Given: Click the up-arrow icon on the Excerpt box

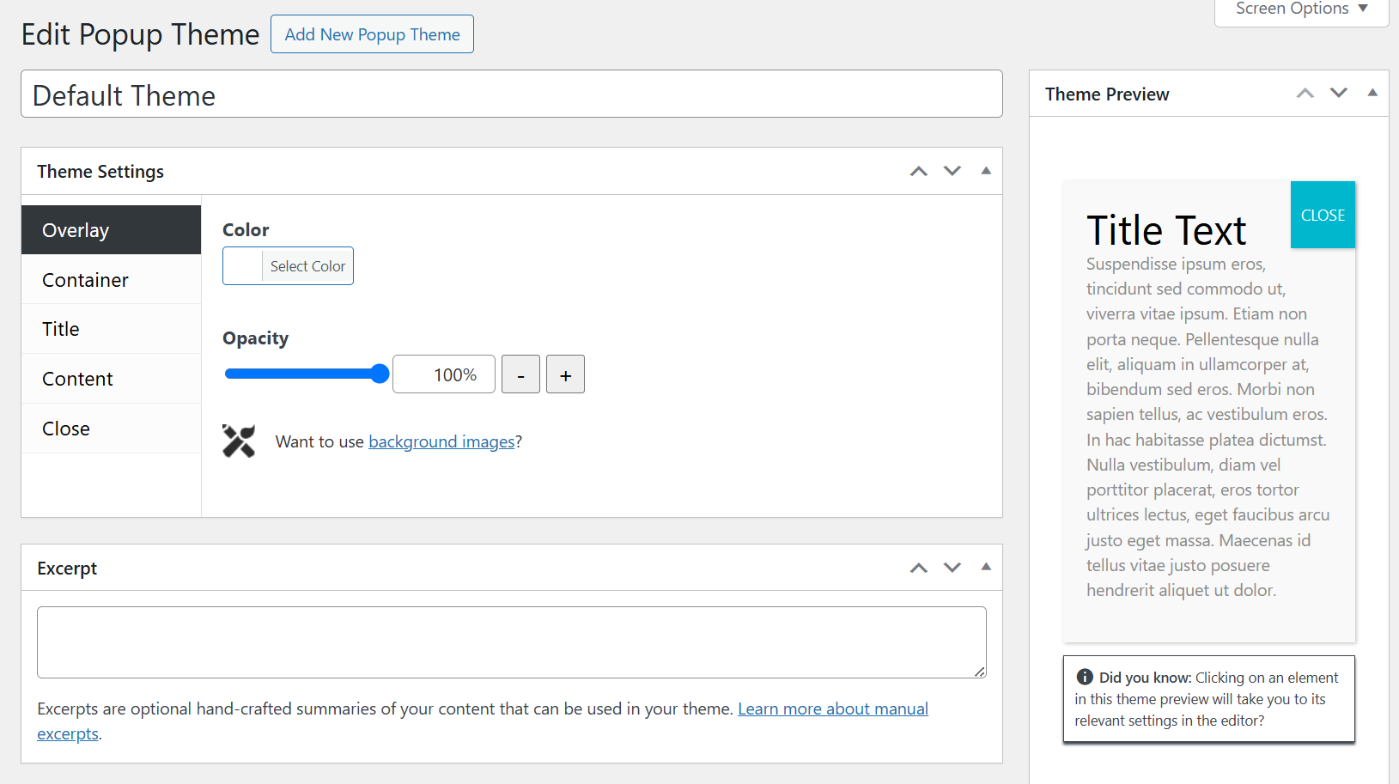Looking at the screenshot, I should [918, 567].
